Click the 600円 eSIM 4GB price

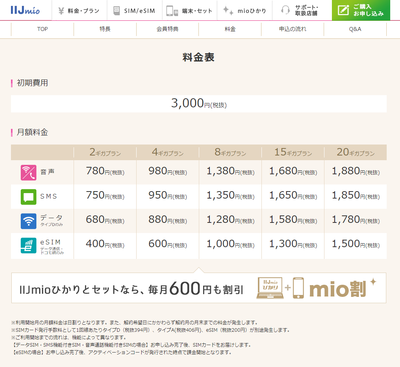(168, 244)
